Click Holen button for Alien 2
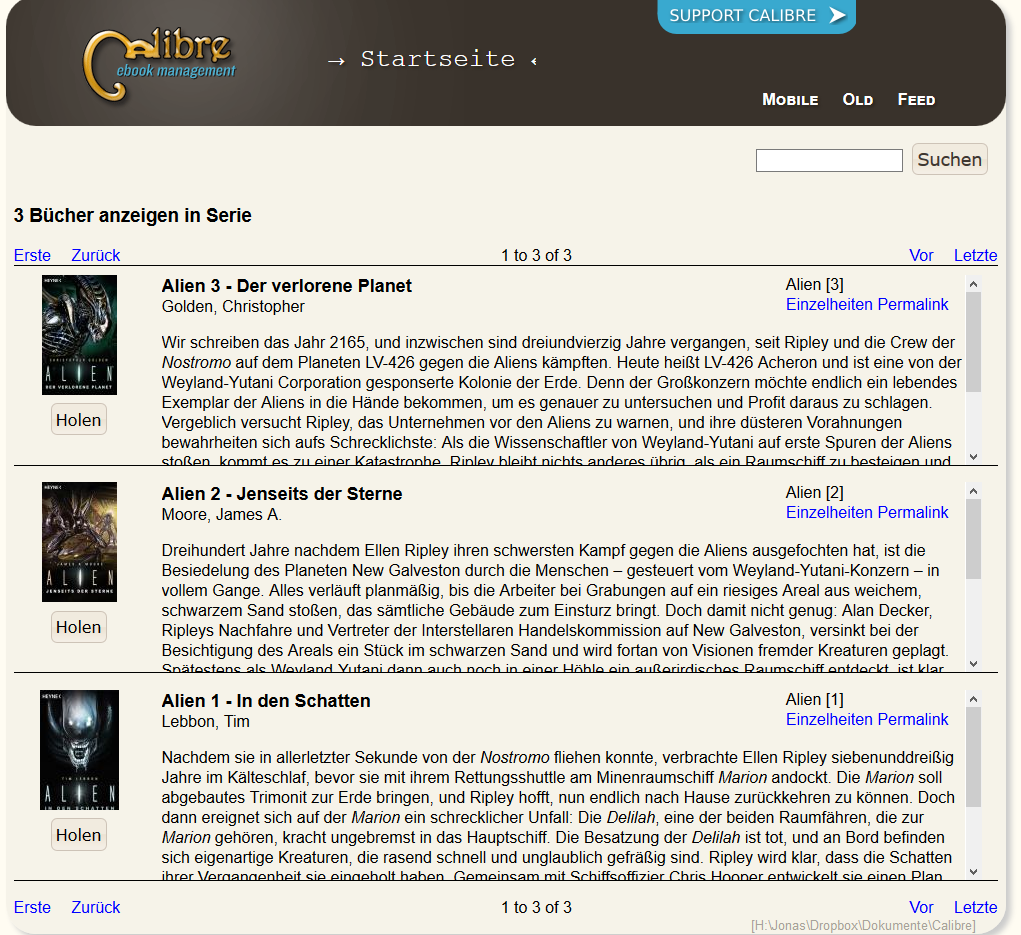The width and height of the screenshot is (1021, 935). [79, 627]
